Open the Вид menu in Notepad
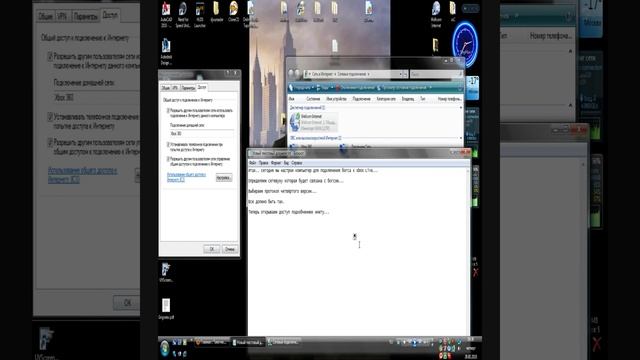Screen dimensions: 640x360 (286, 163)
